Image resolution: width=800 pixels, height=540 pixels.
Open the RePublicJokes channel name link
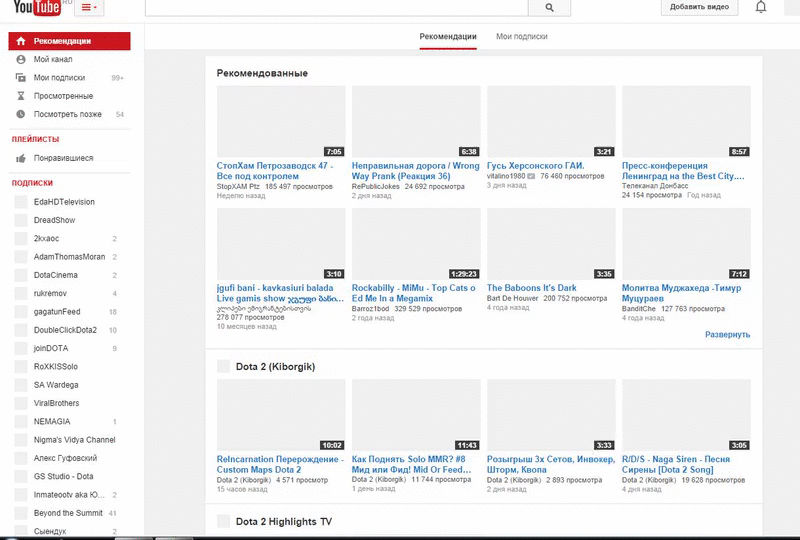(376, 187)
